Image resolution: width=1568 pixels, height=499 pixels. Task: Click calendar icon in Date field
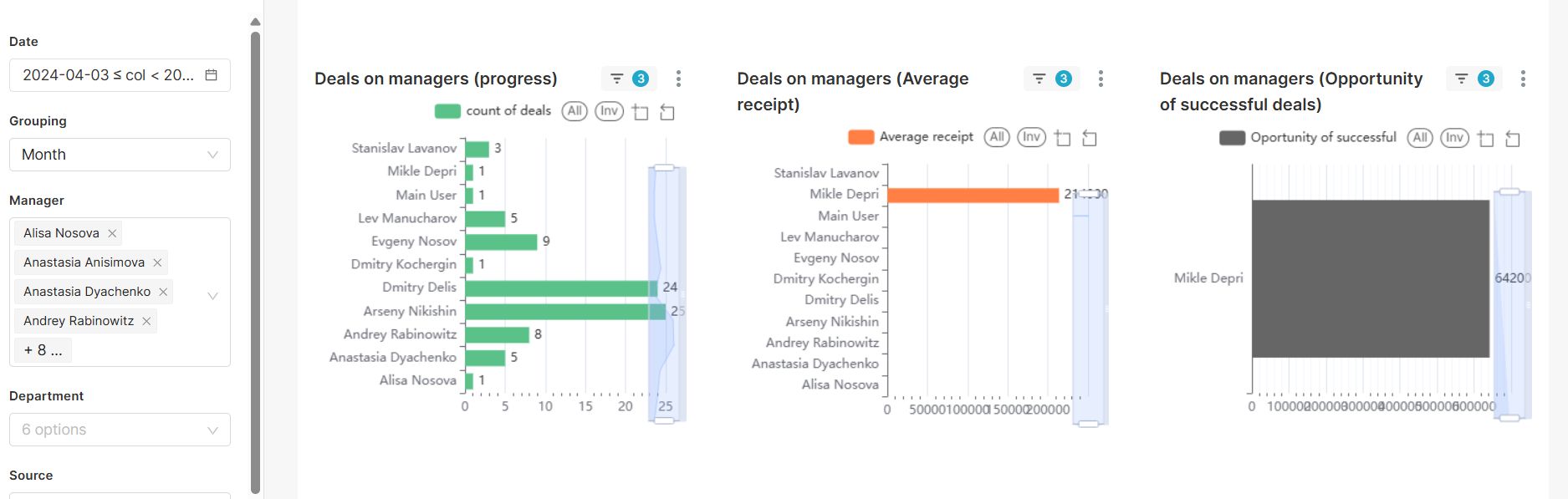pos(212,75)
